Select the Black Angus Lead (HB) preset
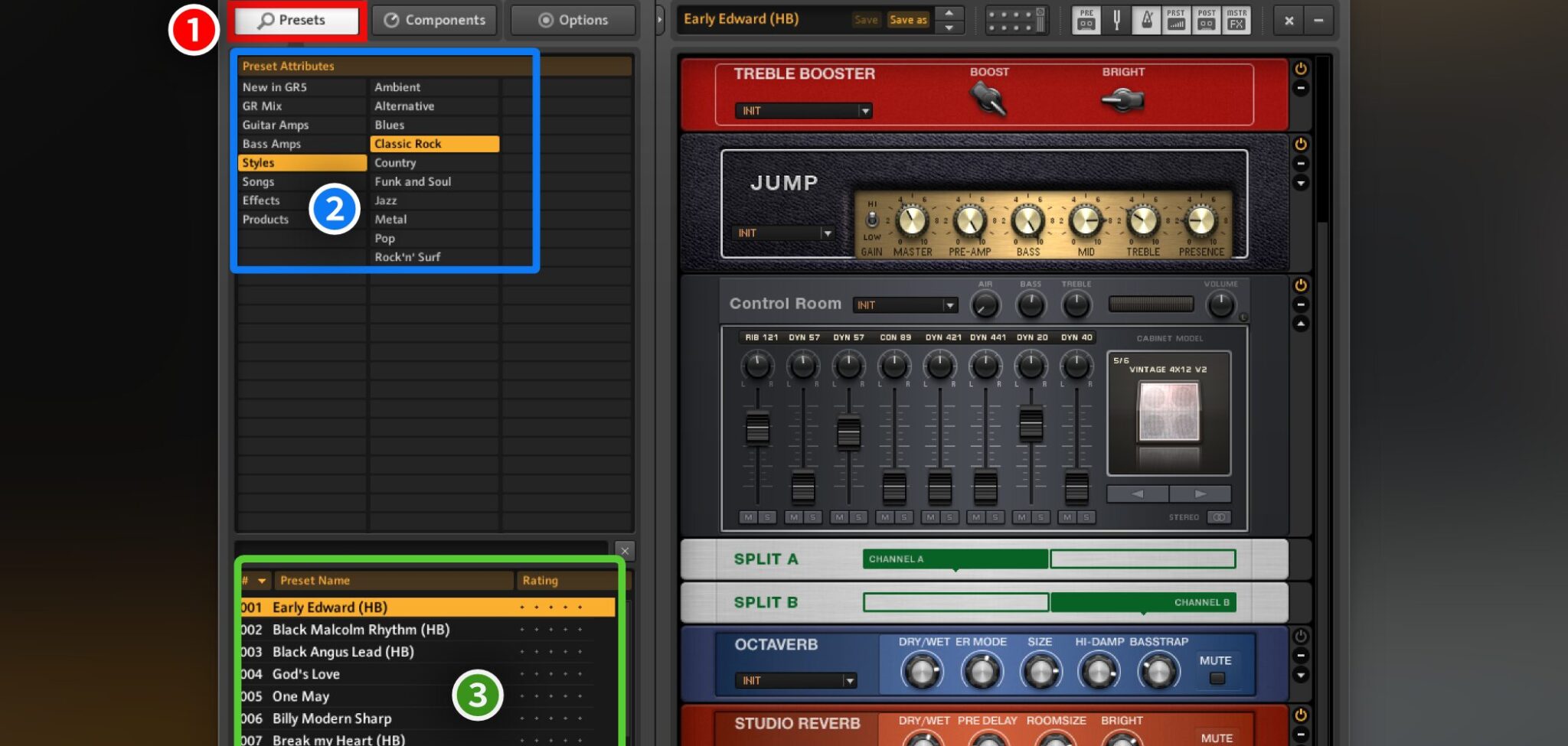1568x746 pixels. 342,651
